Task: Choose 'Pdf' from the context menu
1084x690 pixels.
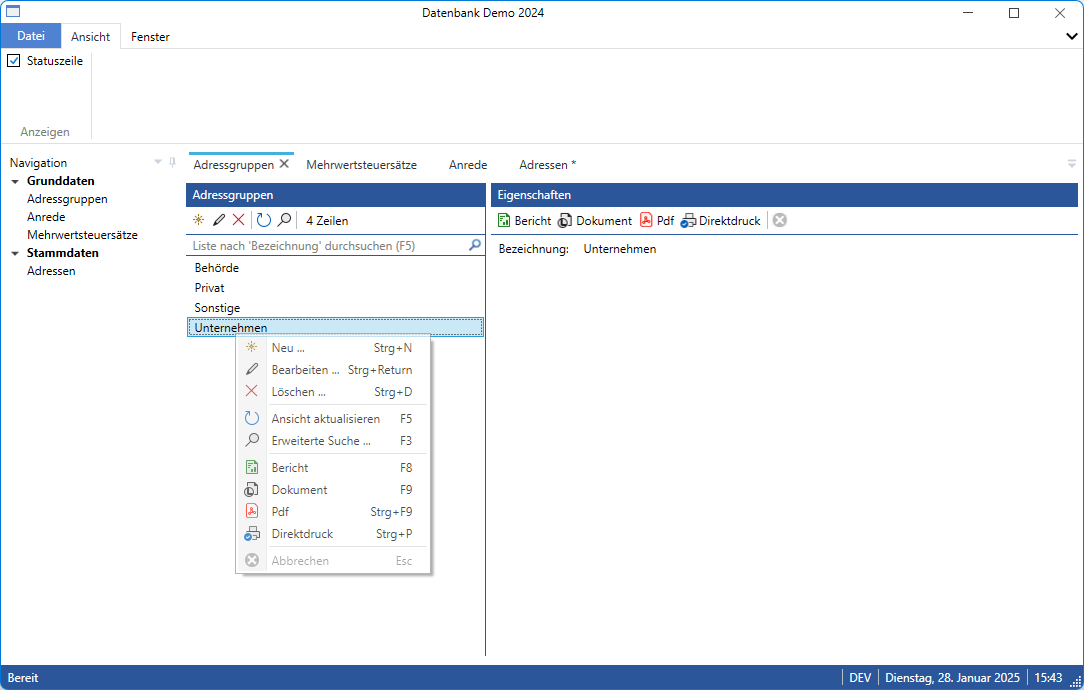Action: click(333, 512)
